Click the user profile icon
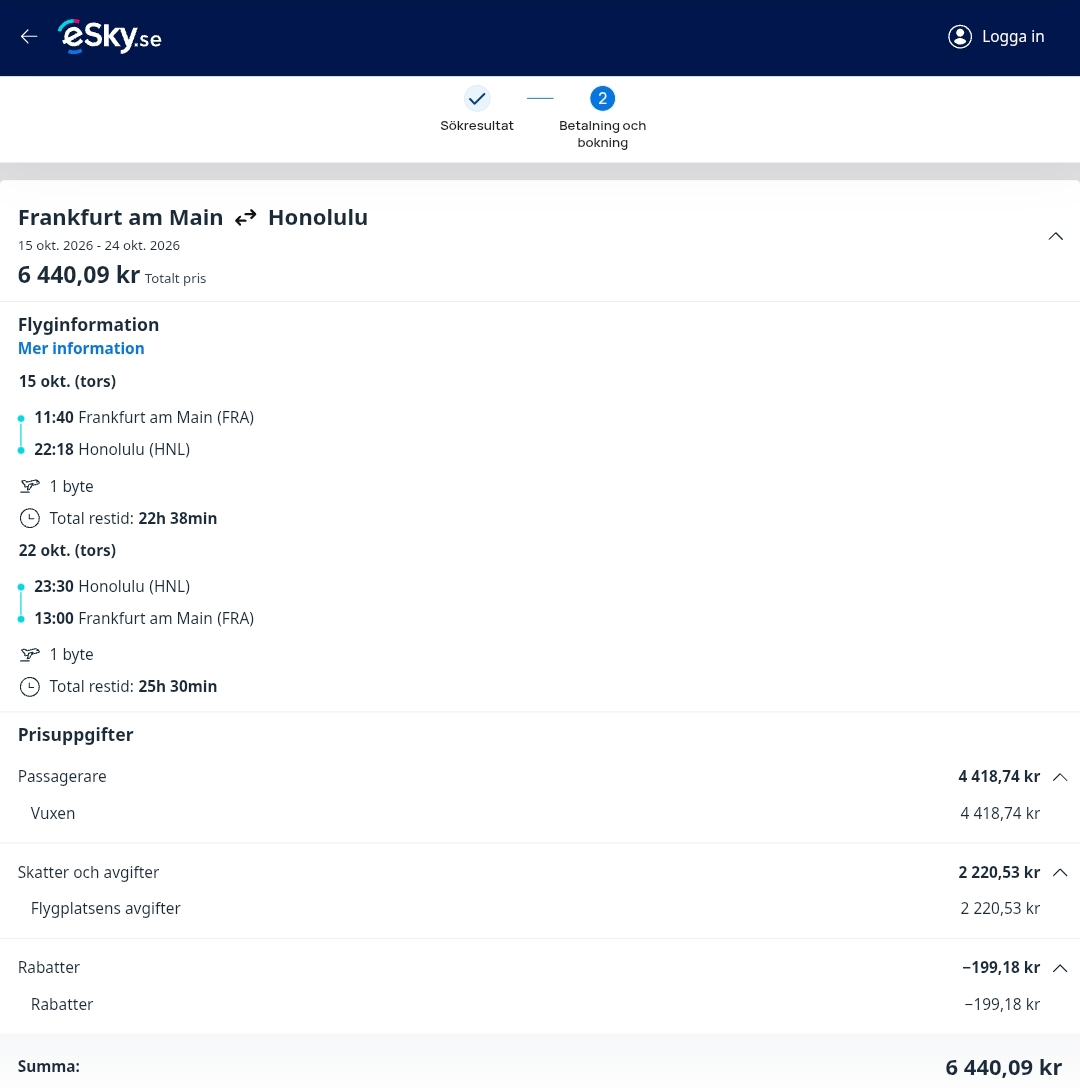 click(960, 37)
